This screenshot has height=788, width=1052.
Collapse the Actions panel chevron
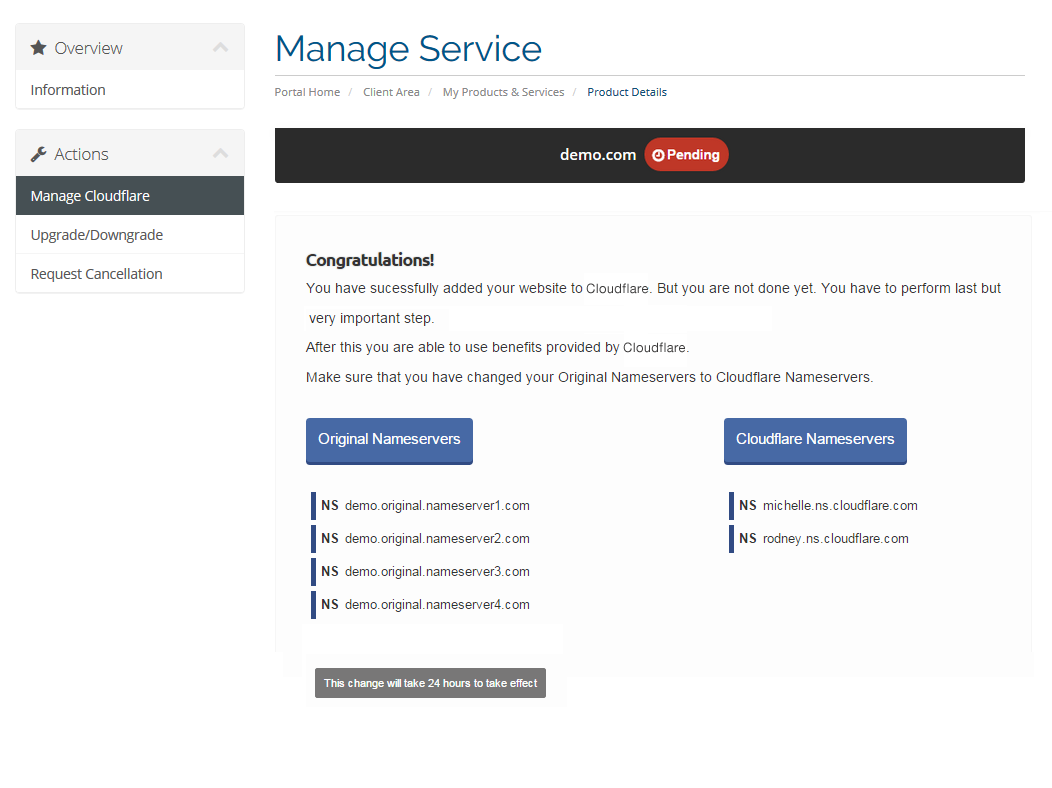click(221, 154)
